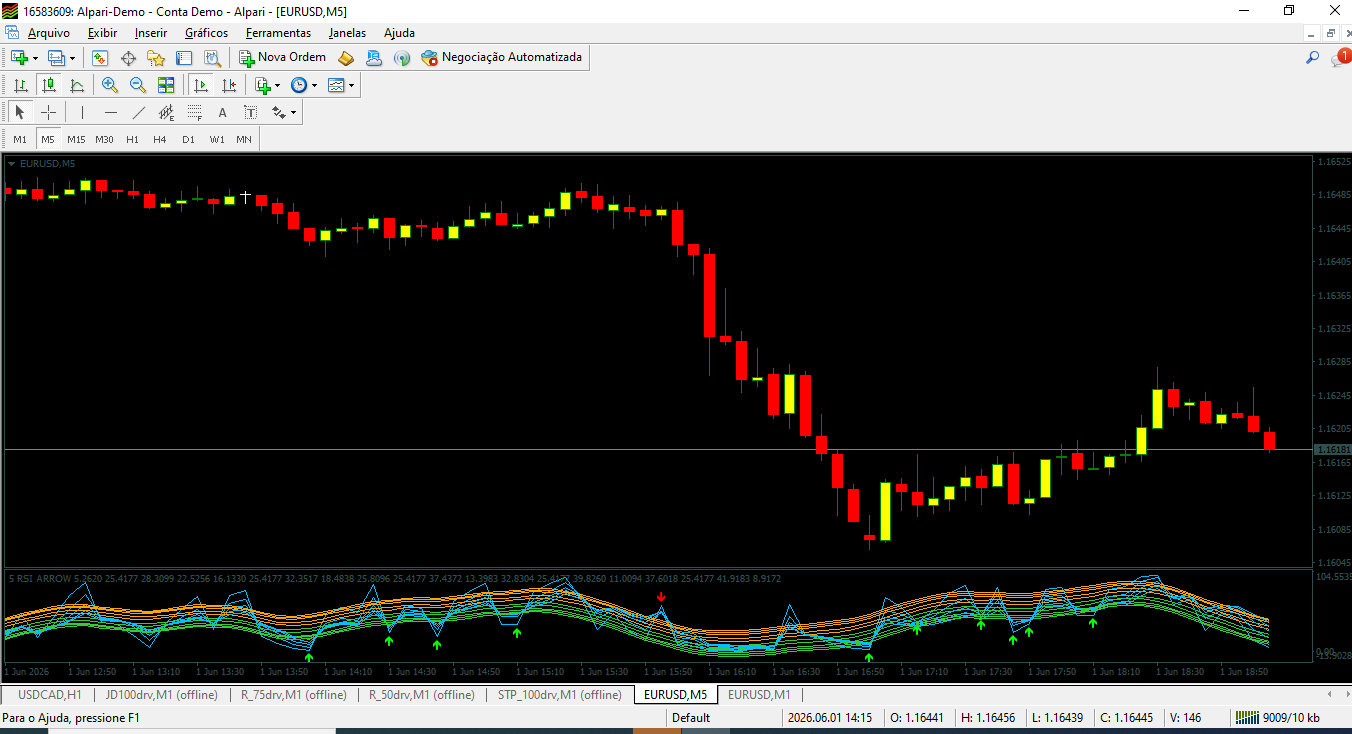Viewport: 1352px width, 734px height.
Task: Zoom out of the chart
Action: point(138,85)
